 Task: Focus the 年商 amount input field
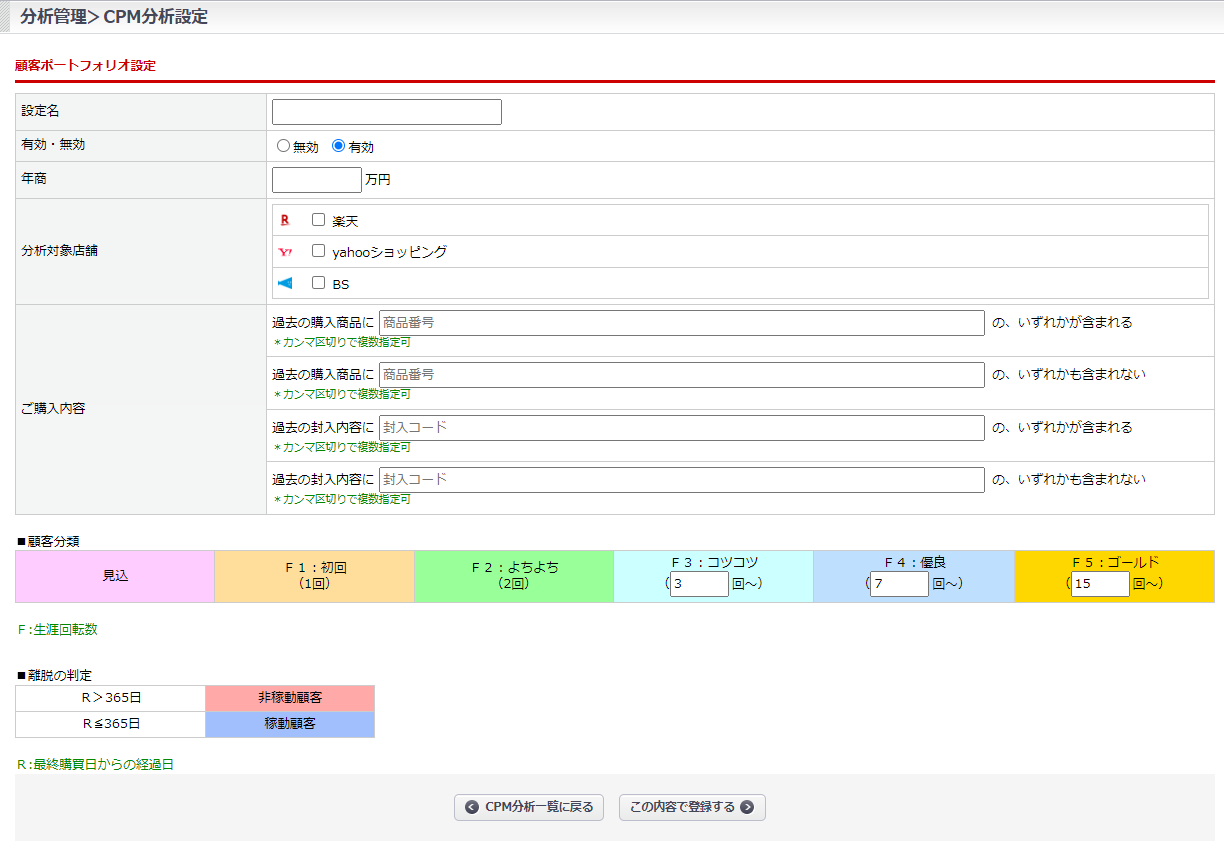tap(316, 180)
